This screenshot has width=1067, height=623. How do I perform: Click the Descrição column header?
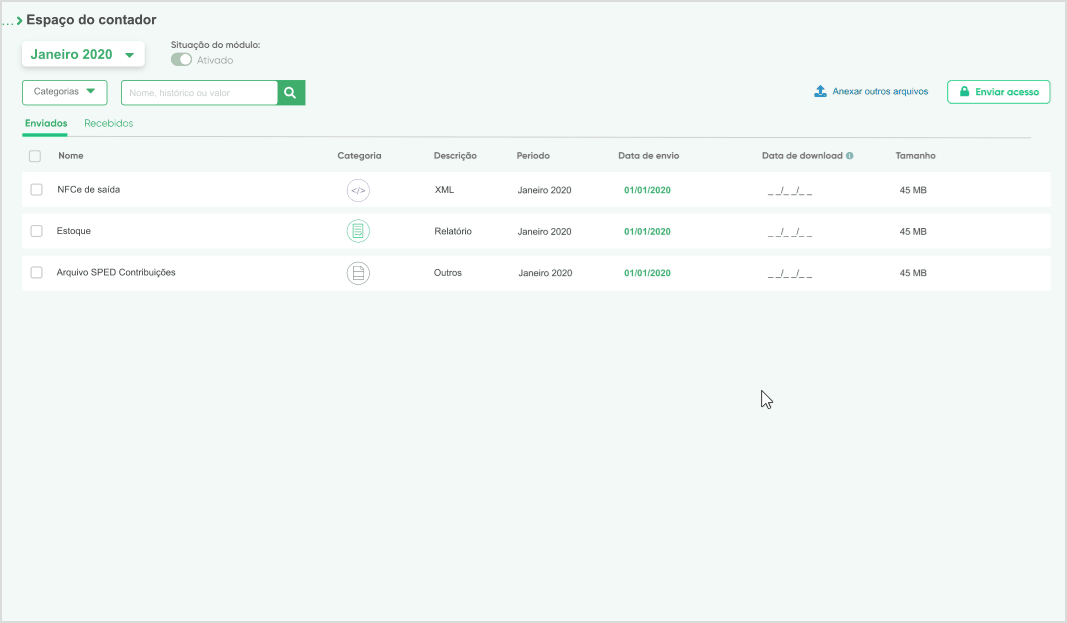click(455, 156)
